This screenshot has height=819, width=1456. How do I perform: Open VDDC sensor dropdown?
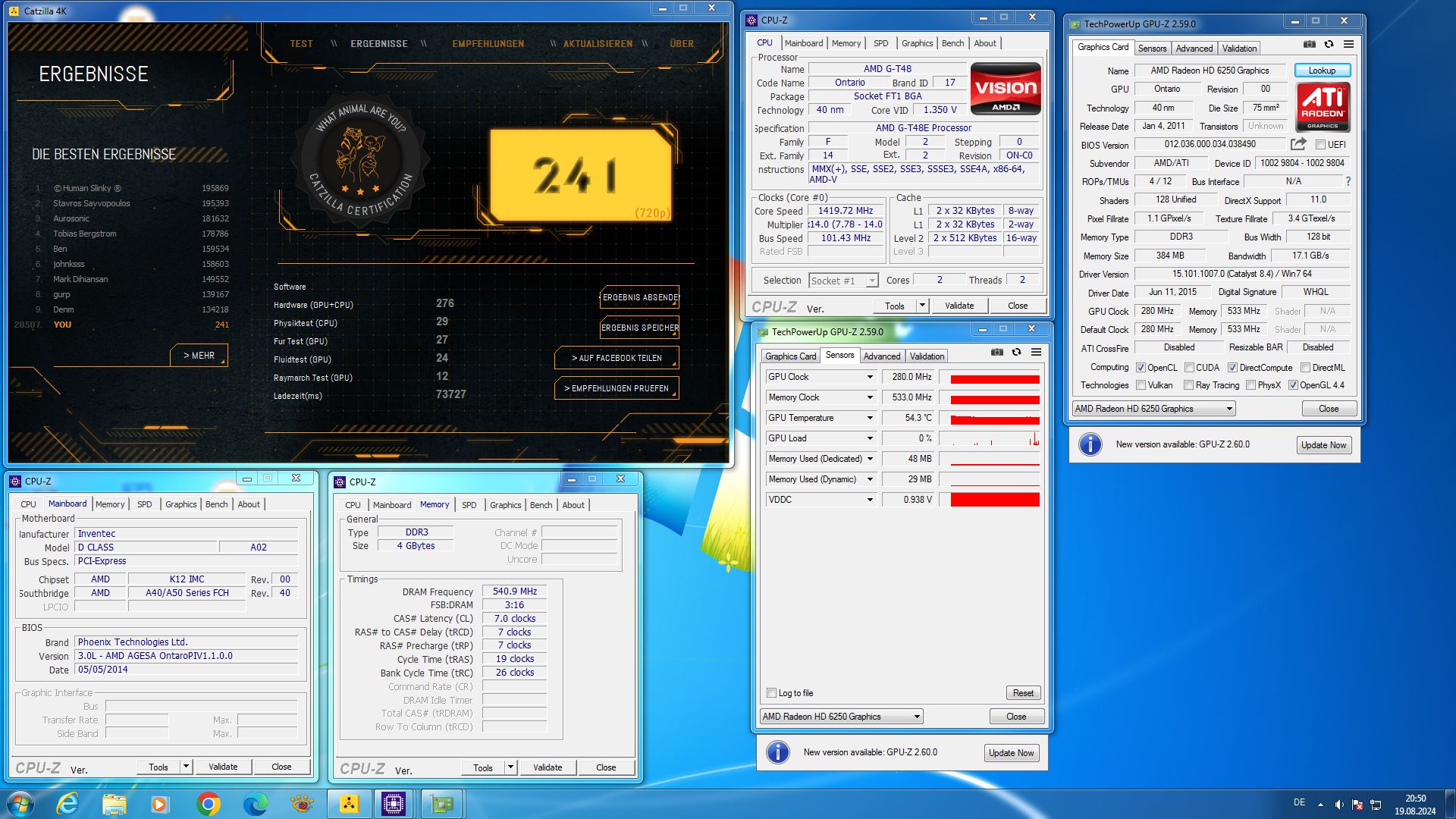click(x=870, y=500)
